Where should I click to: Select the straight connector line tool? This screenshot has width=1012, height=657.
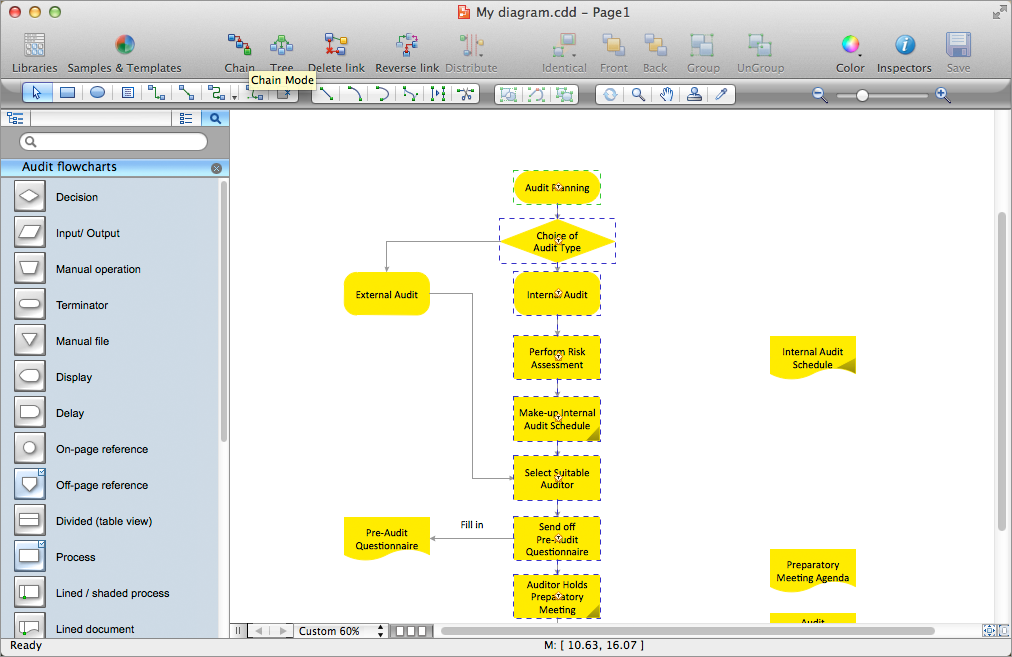[326, 94]
